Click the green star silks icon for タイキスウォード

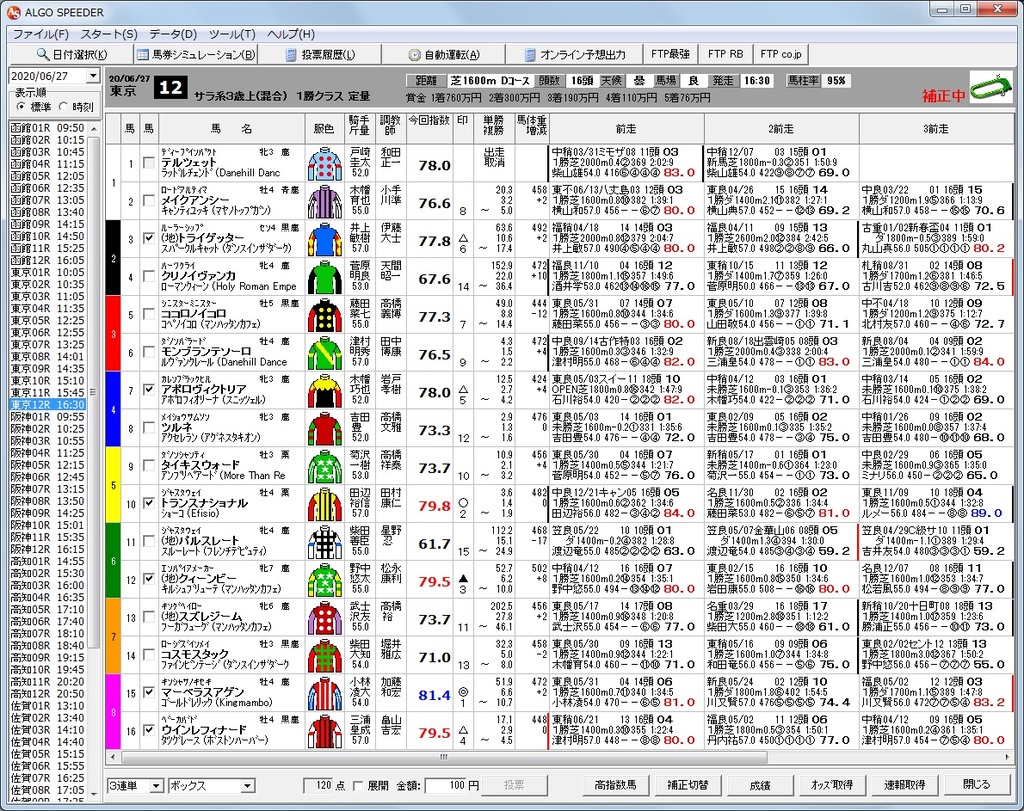coord(325,467)
